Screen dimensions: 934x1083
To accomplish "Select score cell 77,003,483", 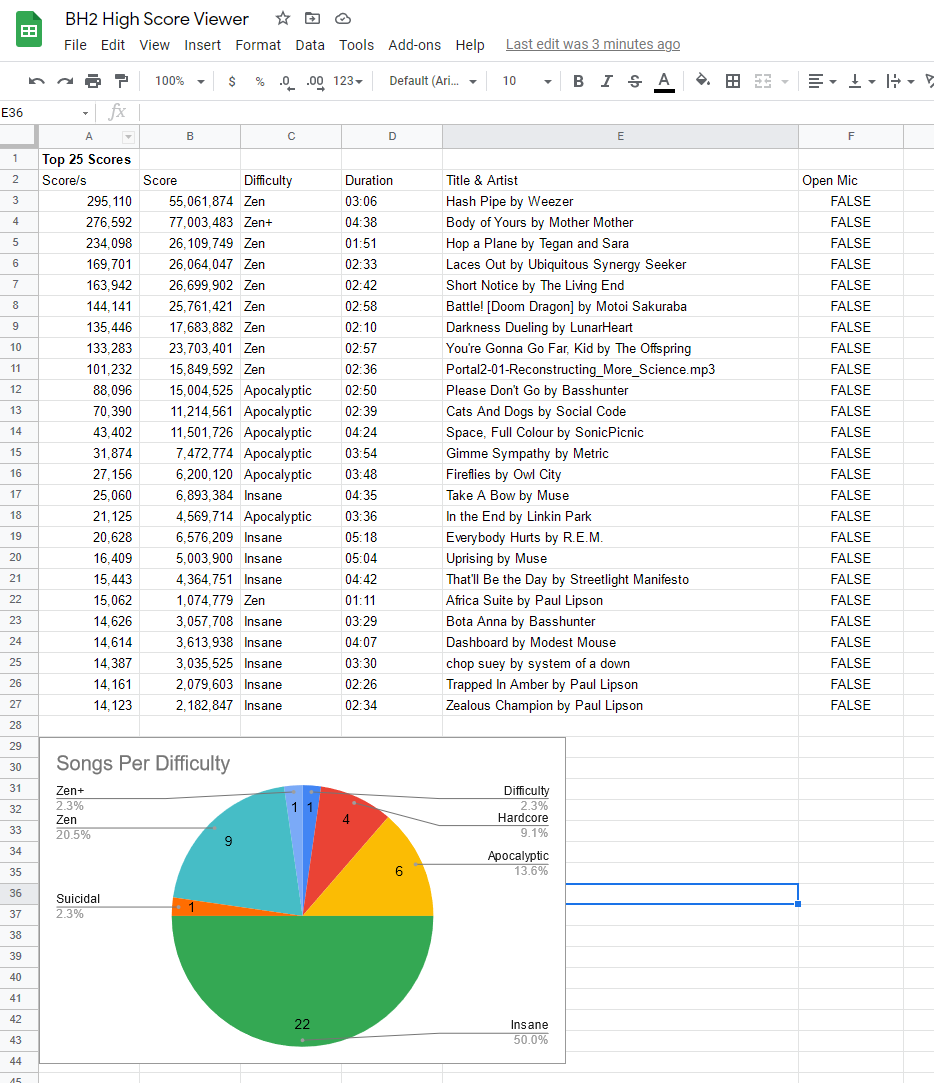I will (x=190, y=222).
